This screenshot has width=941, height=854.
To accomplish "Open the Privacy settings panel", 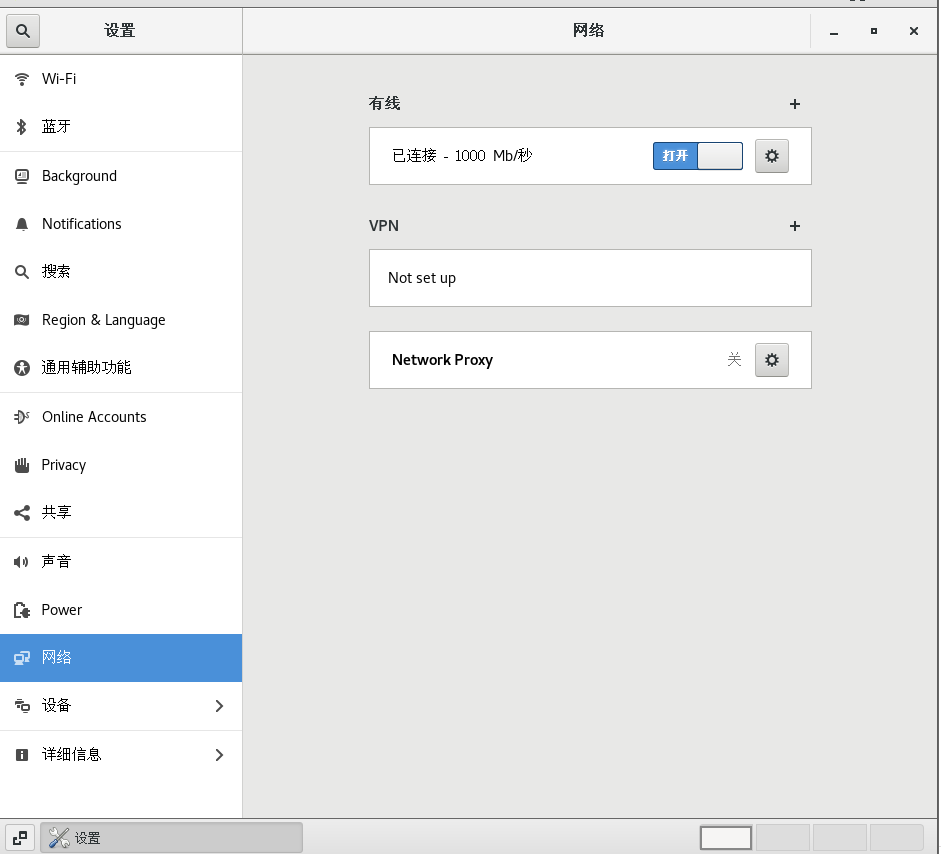I will click(121, 465).
